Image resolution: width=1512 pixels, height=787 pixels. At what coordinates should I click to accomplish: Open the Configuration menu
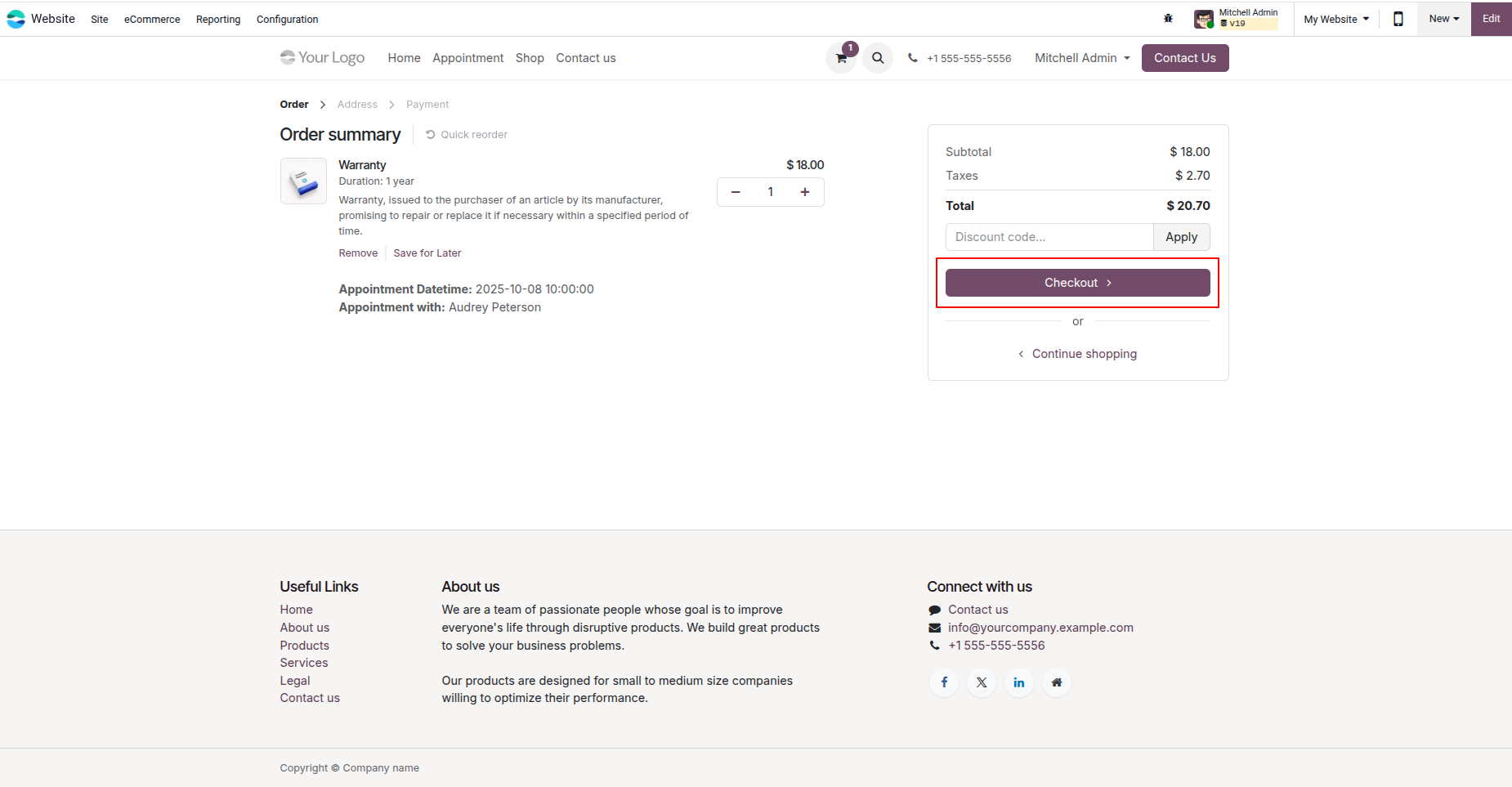tap(288, 20)
